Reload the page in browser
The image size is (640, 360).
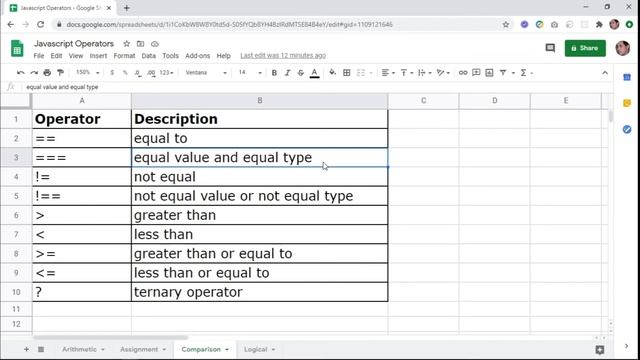[40, 24]
